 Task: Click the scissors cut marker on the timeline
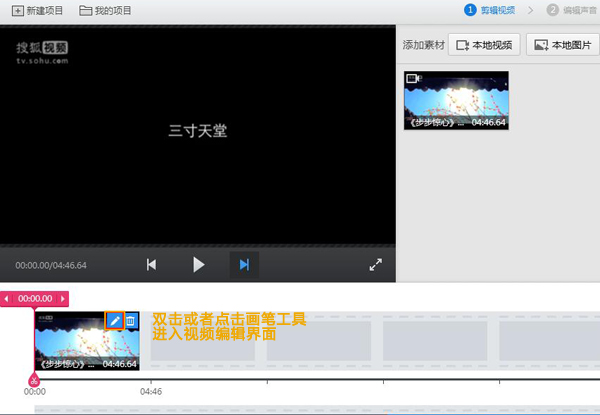(34, 380)
